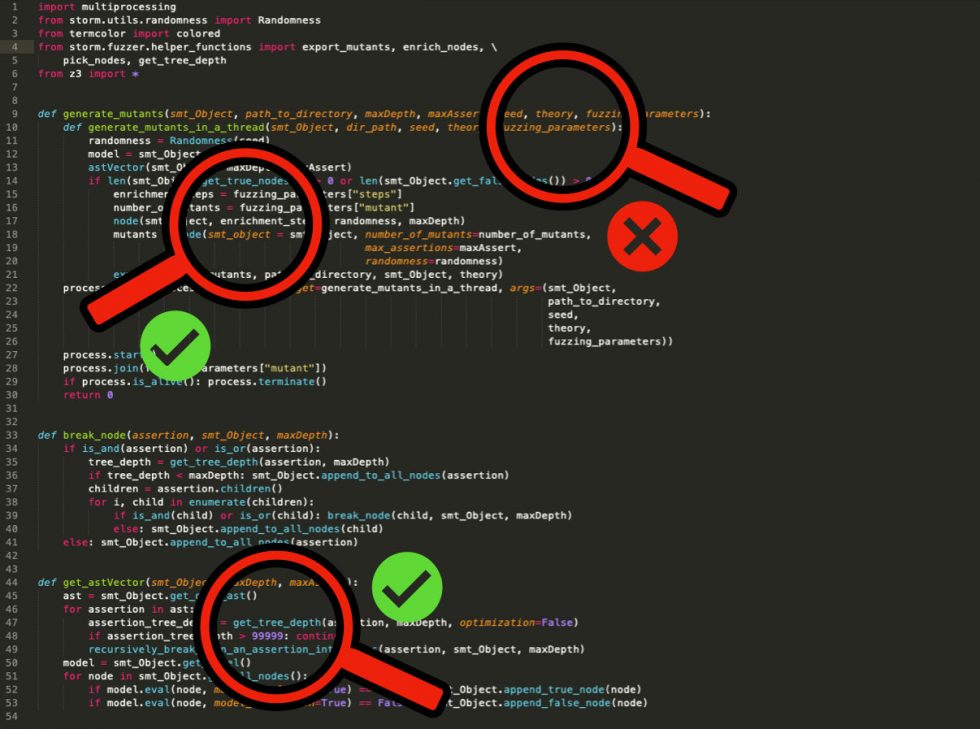Click the green checkmark near process.start line
This screenshot has width=980, height=729.
pos(175,345)
